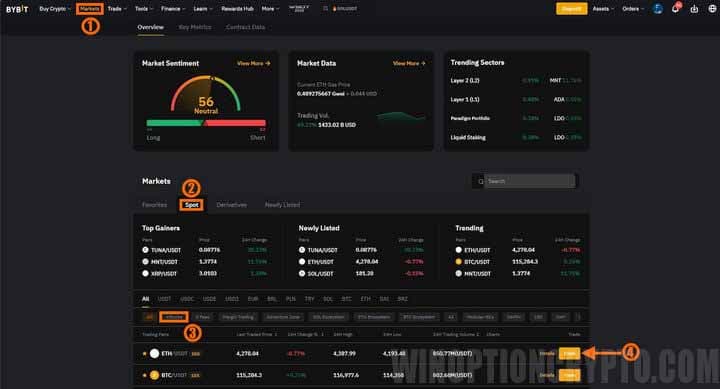Image resolution: width=720 pixels, height=389 pixels.
Task: Toggle the AI filter chip
Action: tap(451, 317)
